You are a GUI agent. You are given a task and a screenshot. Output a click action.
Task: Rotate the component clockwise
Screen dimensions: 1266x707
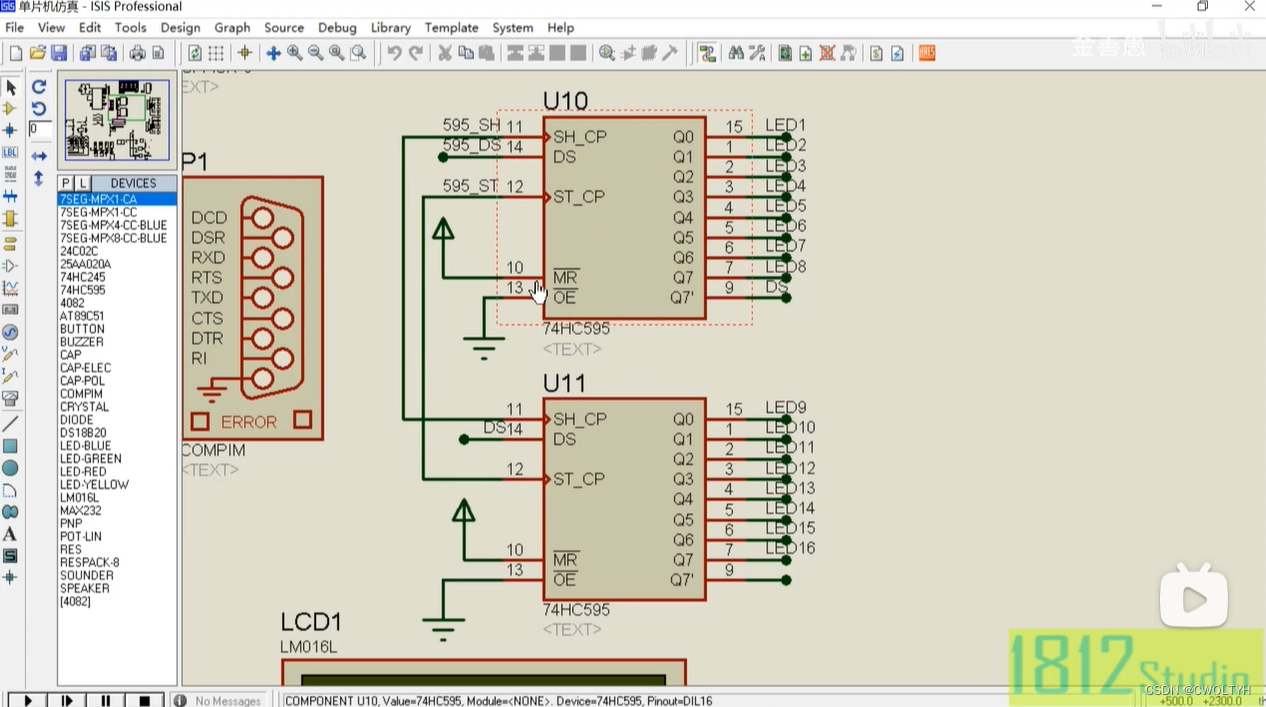pos(39,88)
